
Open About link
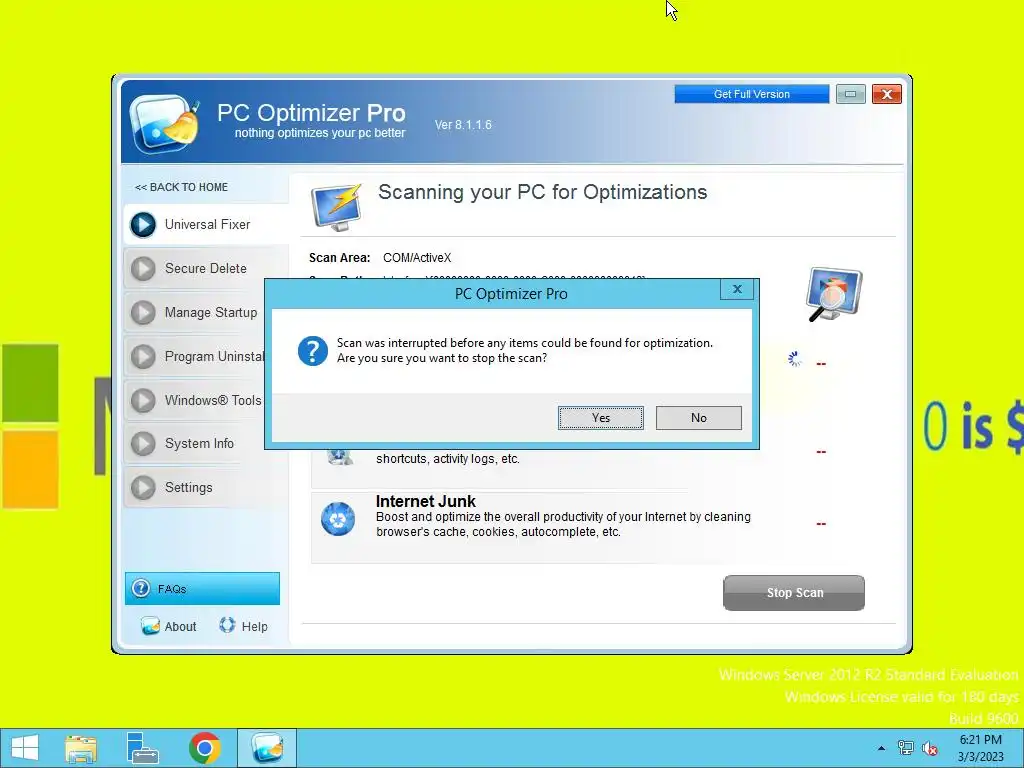tap(180, 627)
